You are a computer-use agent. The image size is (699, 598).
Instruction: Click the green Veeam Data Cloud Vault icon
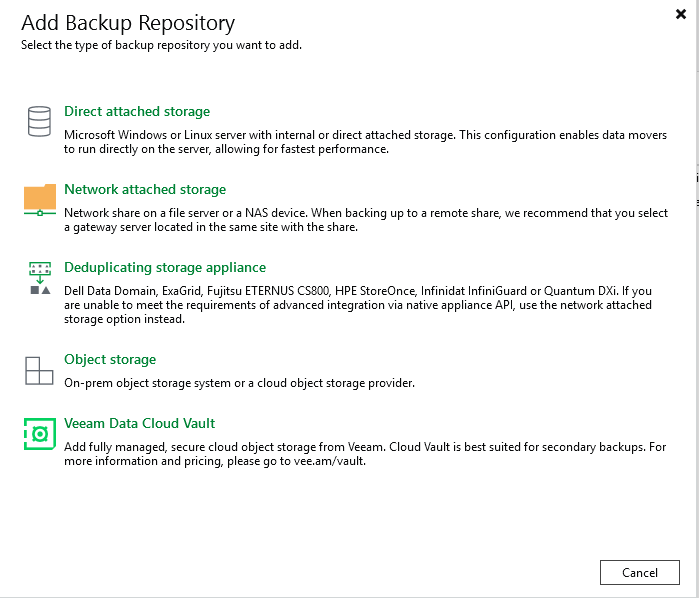pos(39,434)
